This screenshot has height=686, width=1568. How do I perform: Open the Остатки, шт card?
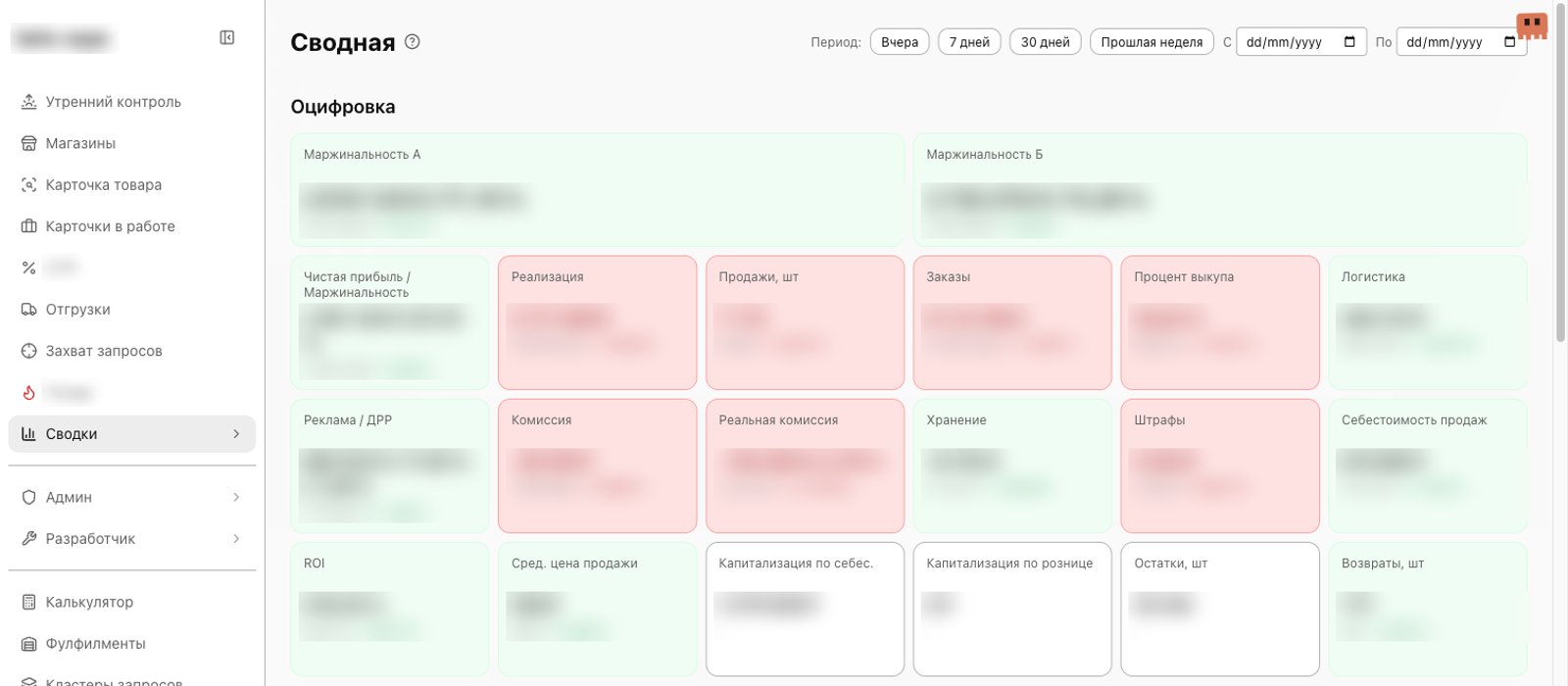tap(1220, 609)
